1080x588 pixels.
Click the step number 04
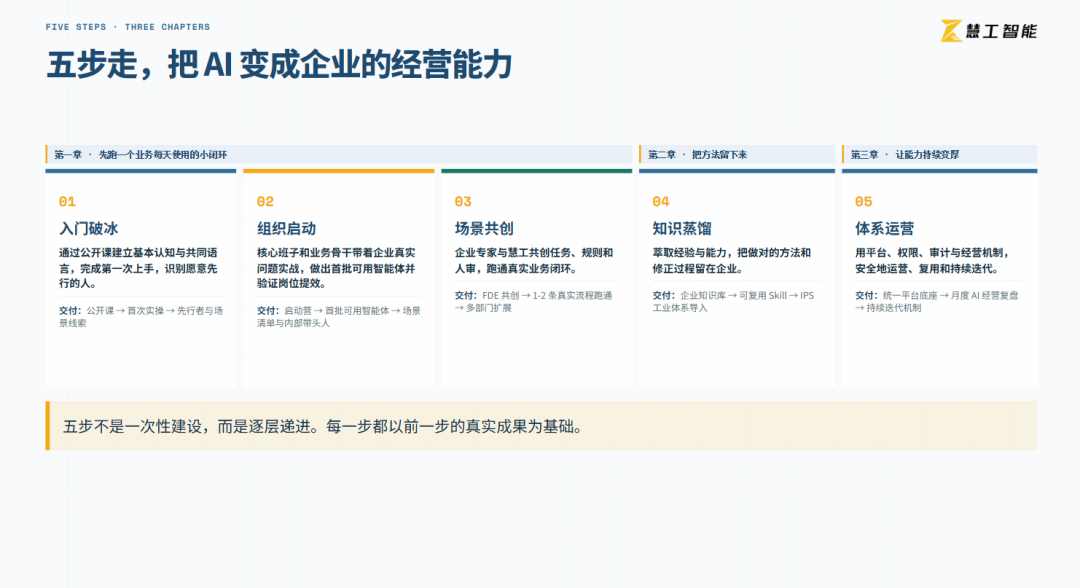click(x=661, y=201)
